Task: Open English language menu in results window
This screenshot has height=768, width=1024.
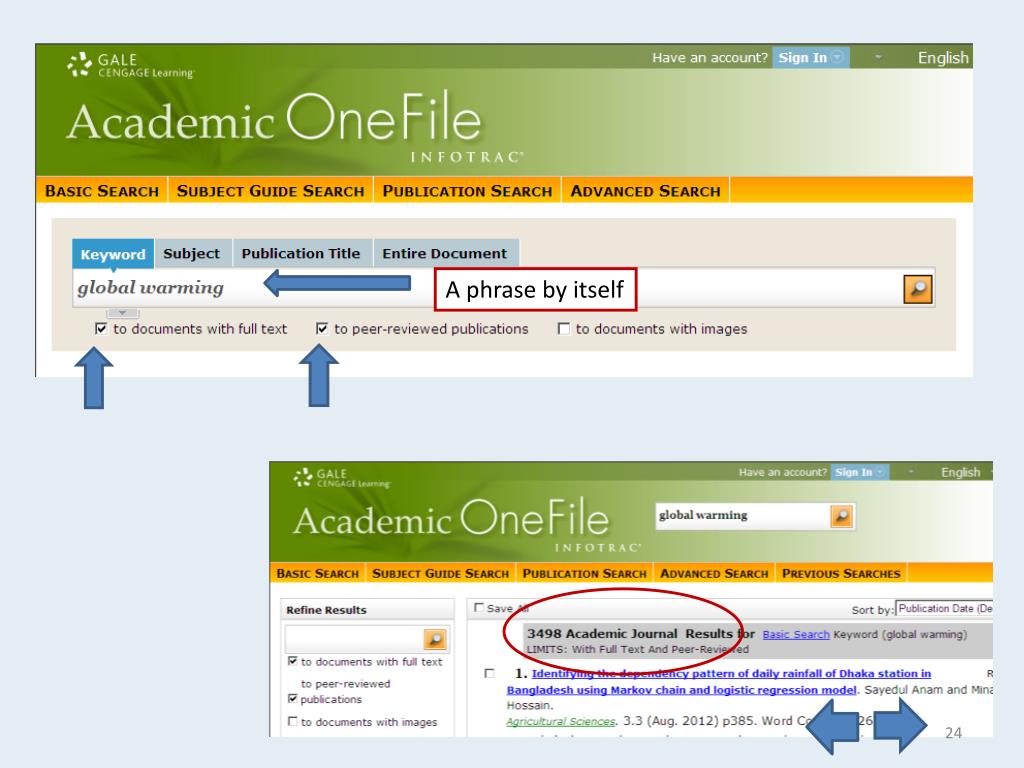Action: tap(960, 472)
